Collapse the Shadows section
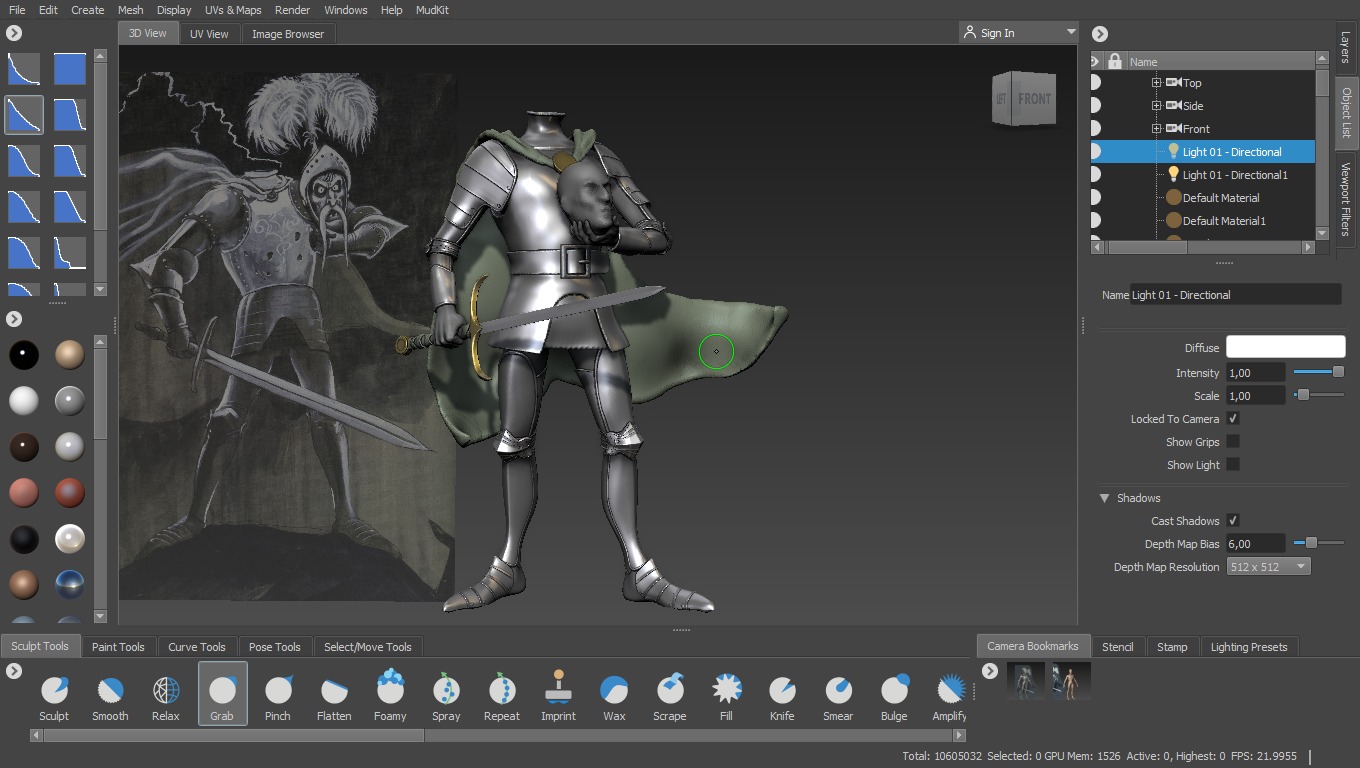The image size is (1360, 768). [x=1104, y=498]
